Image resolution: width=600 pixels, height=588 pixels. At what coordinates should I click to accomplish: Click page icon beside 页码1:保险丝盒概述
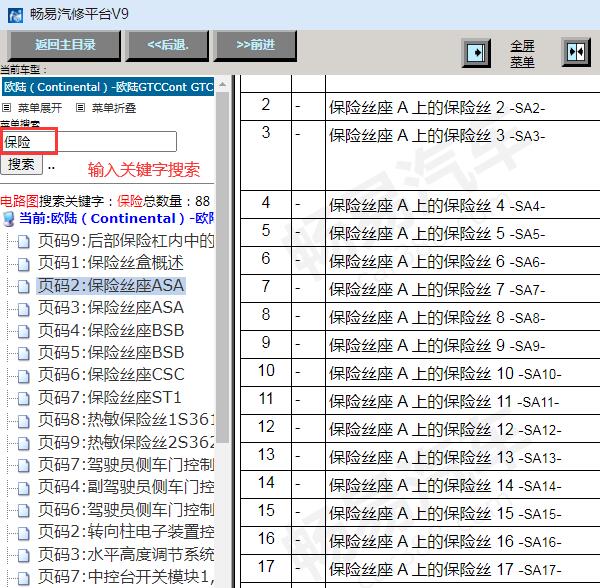click(24, 264)
